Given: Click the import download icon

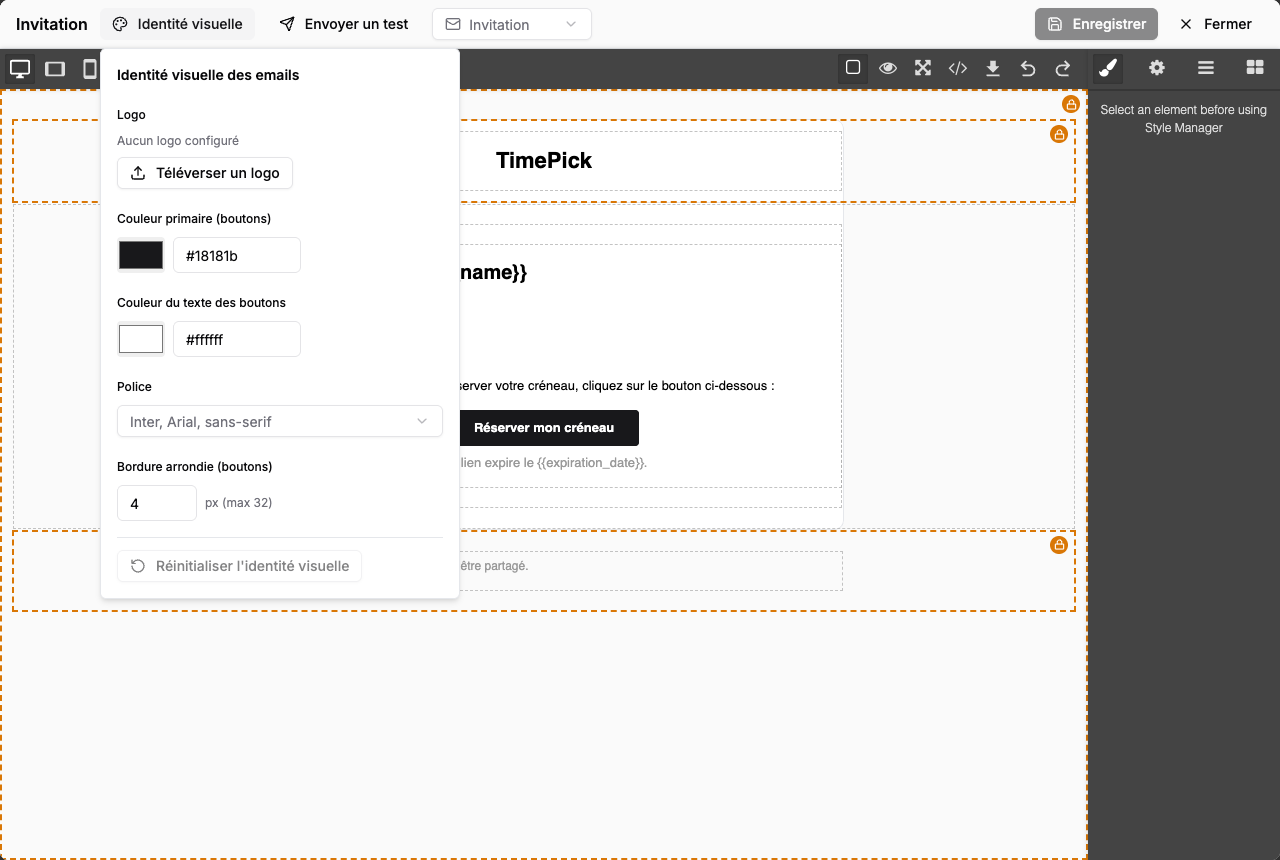Looking at the screenshot, I should click(x=993, y=68).
